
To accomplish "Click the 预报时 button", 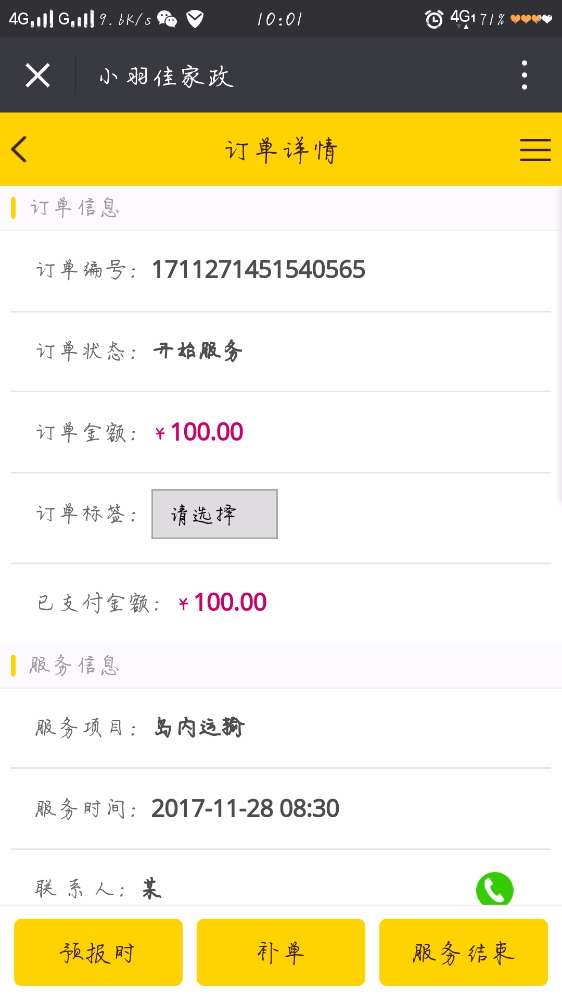I will pos(98,952).
